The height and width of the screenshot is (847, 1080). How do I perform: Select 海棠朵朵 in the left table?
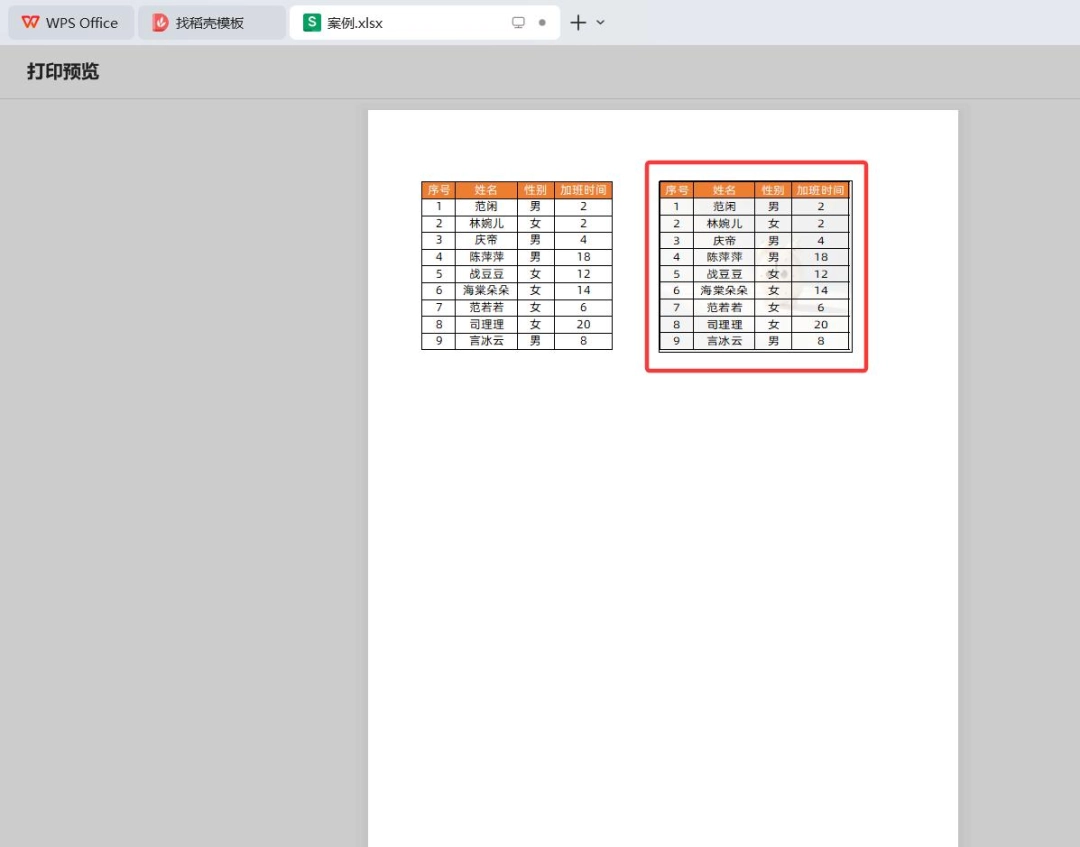pyautogui.click(x=486, y=291)
